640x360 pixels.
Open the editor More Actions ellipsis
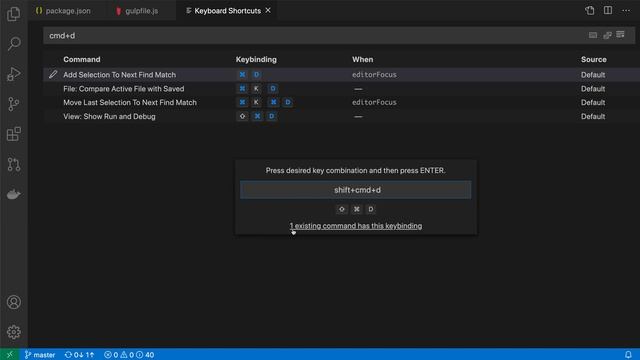pyautogui.click(x=626, y=11)
